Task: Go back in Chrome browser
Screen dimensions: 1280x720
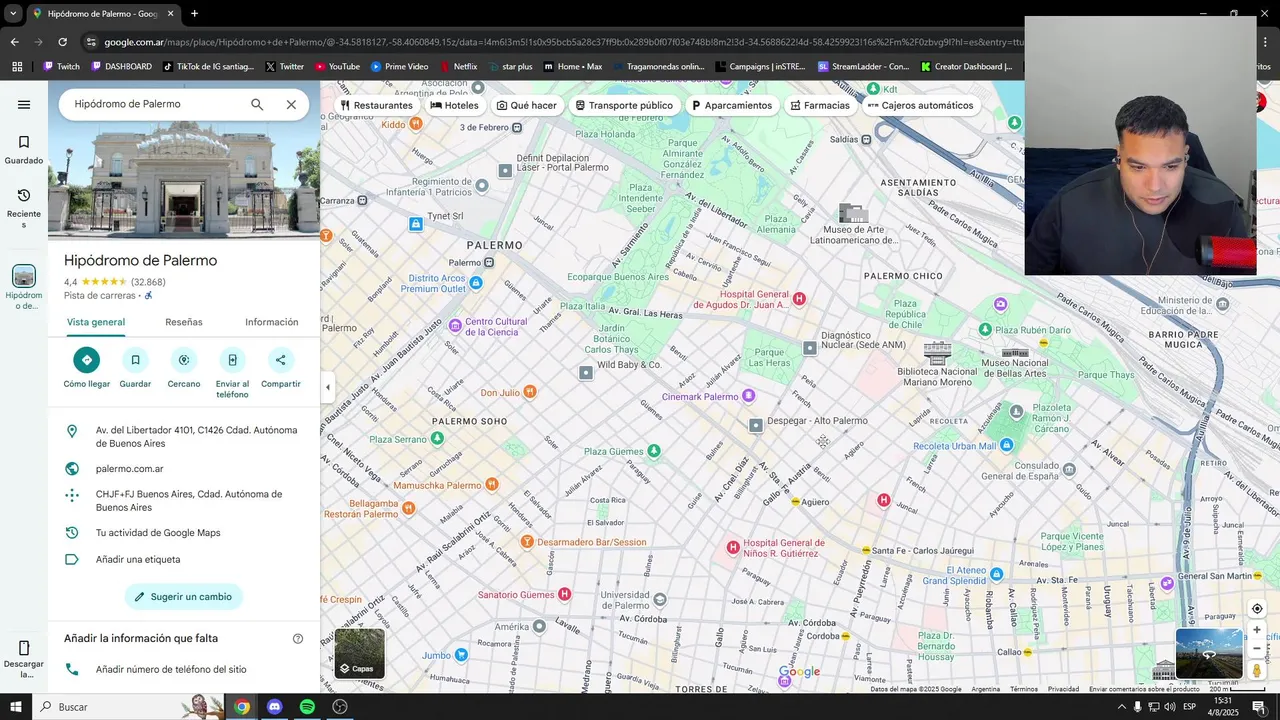Action: click(14, 42)
